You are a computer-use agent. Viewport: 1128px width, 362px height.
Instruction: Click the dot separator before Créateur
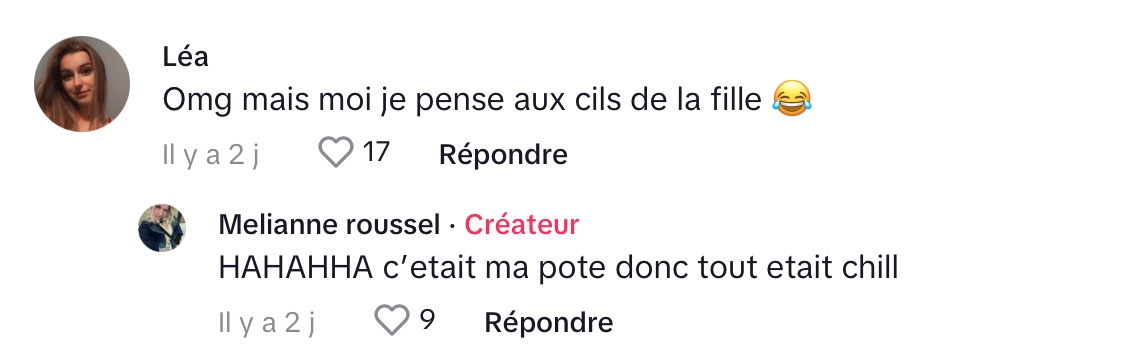pos(452,226)
